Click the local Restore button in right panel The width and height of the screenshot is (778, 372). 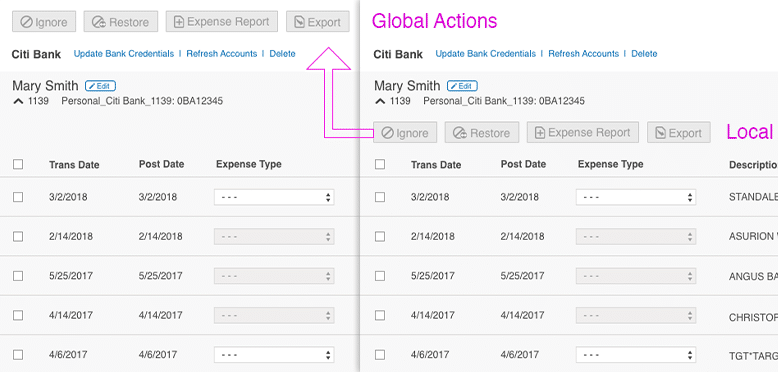482,133
